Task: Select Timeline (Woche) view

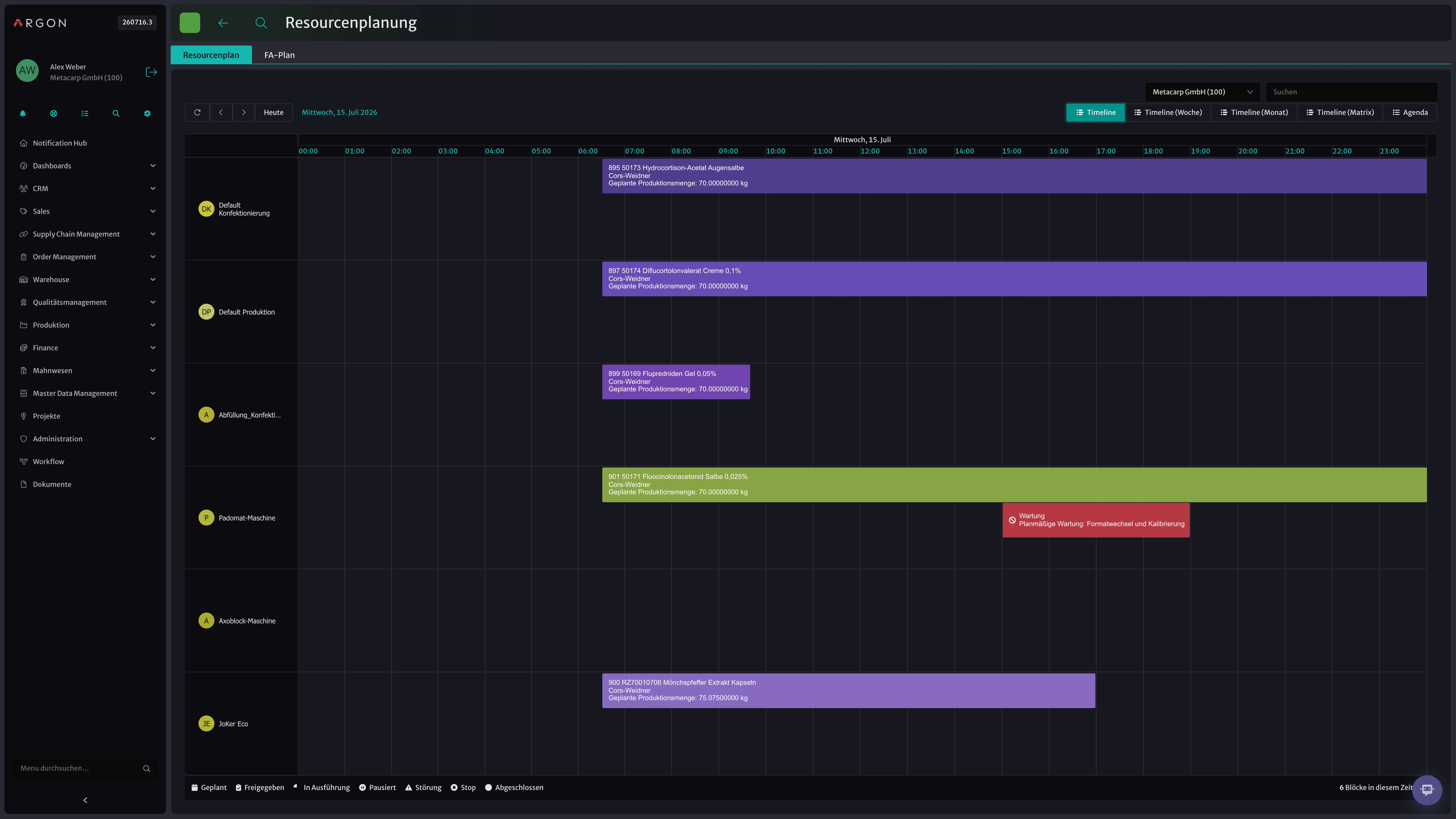Action: point(1168,113)
